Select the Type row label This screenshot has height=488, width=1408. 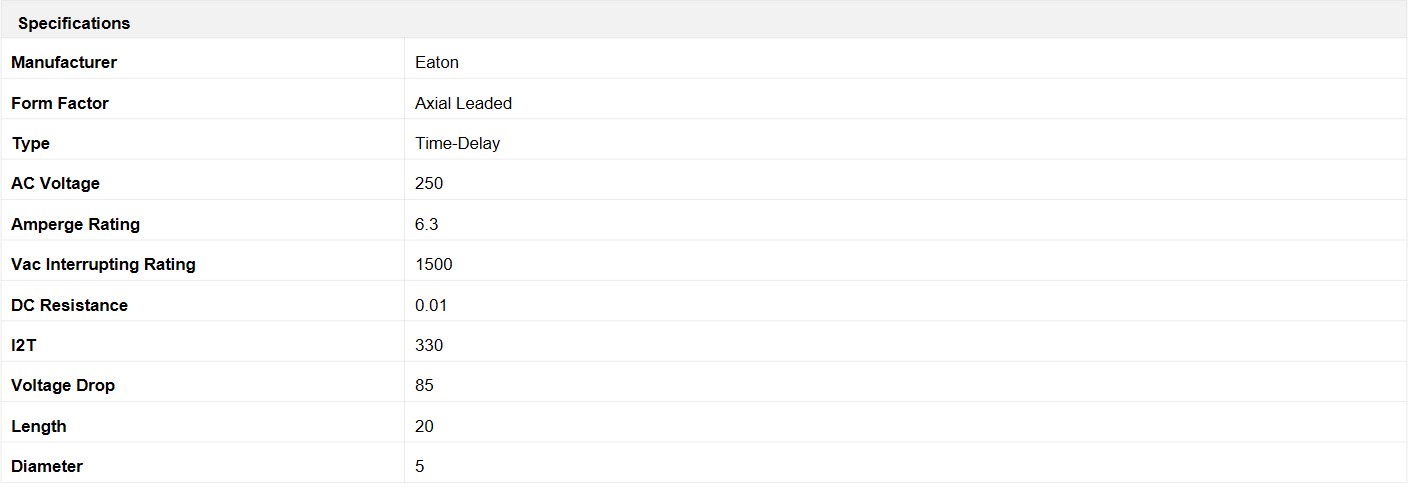click(x=30, y=143)
